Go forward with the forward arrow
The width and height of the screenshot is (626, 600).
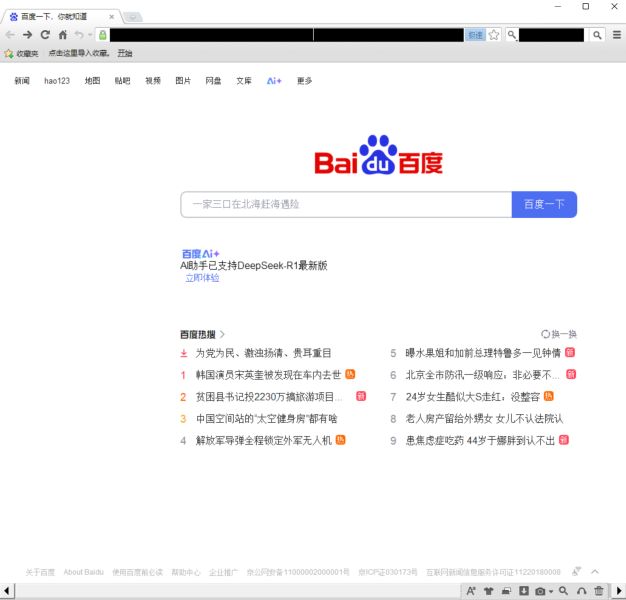point(28,35)
